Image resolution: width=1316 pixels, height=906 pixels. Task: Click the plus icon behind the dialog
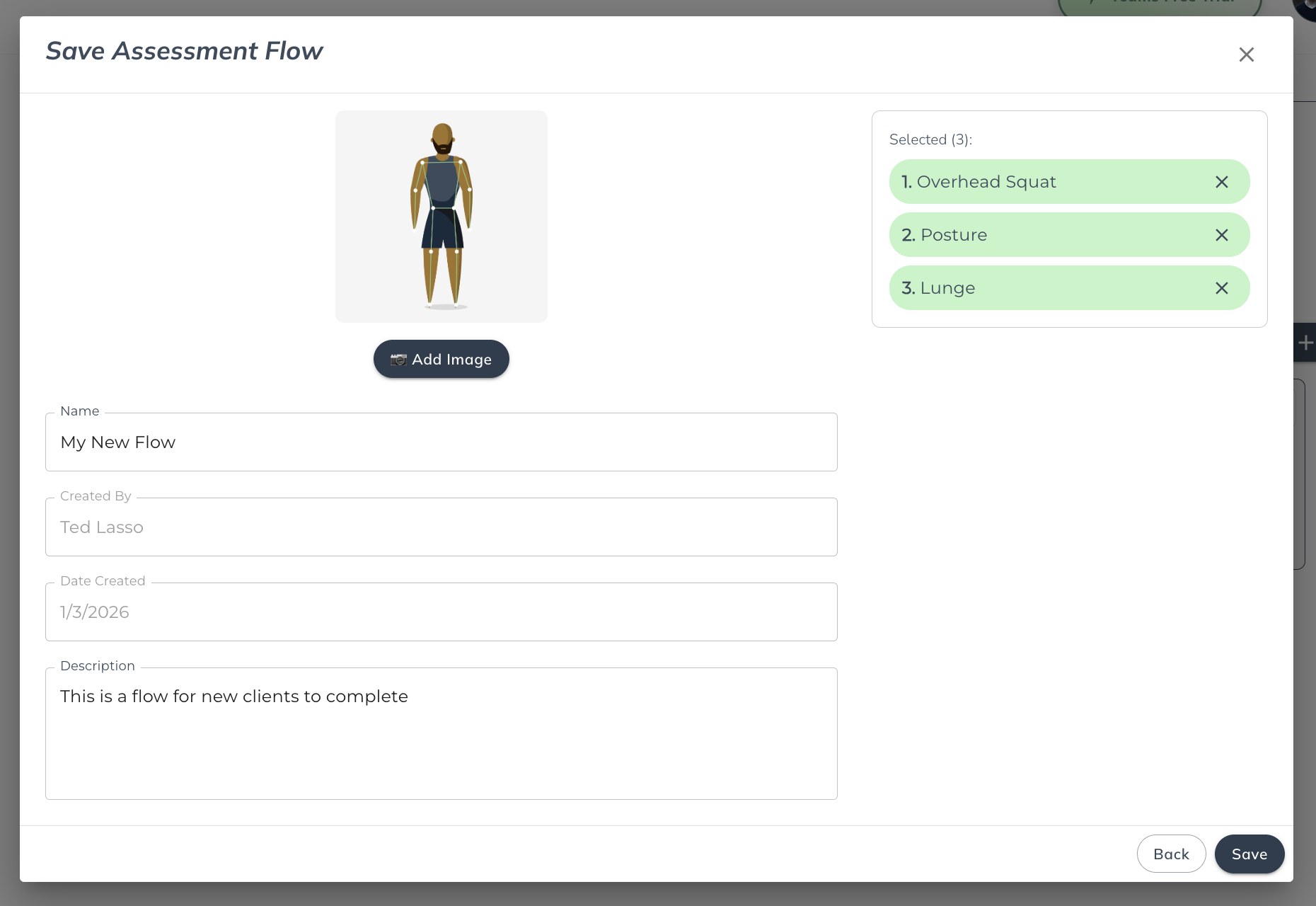coord(1305,343)
